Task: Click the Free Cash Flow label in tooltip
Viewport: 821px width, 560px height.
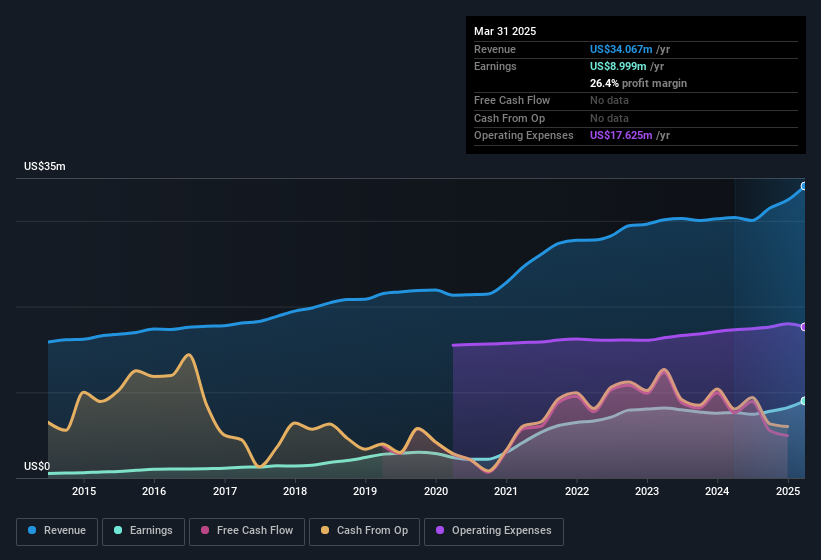Action: click(512, 100)
